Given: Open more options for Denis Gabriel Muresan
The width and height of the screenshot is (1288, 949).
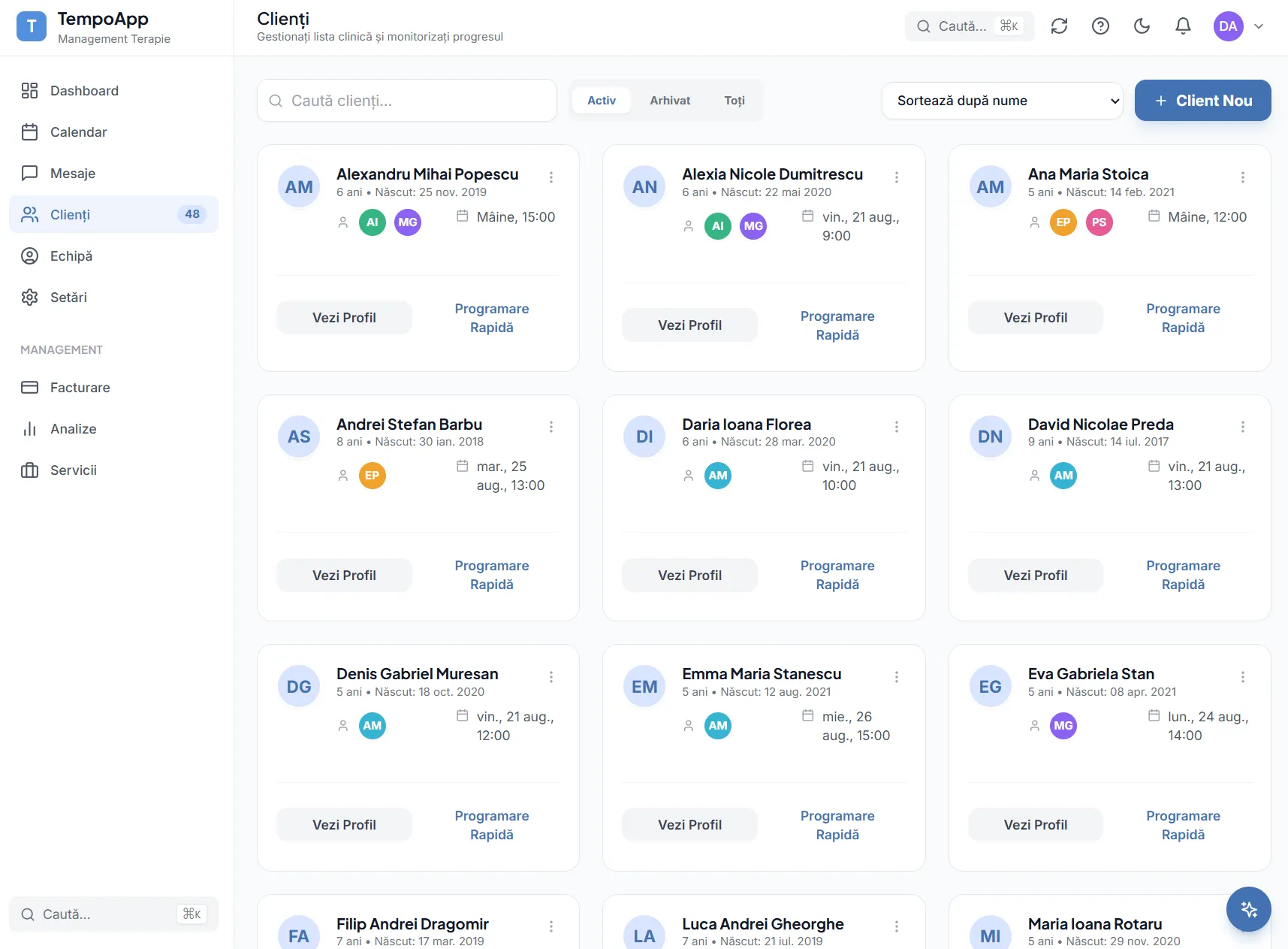Looking at the screenshot, I should point(551,677).
